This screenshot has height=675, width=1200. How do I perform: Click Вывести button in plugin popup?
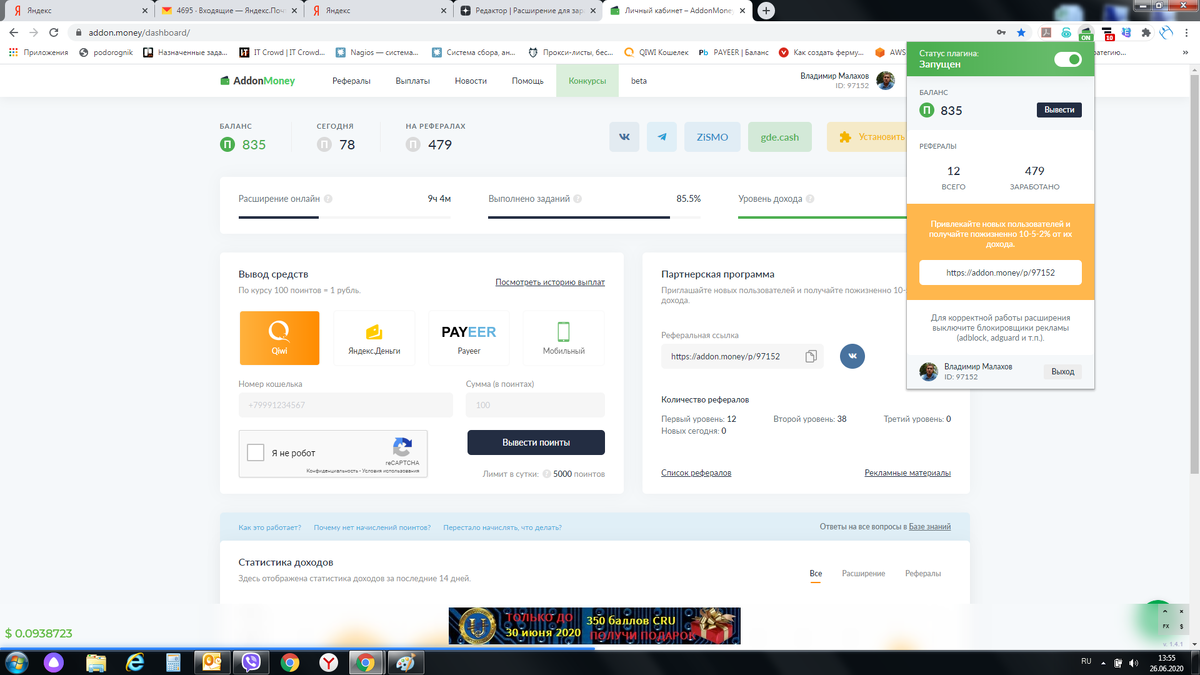coord(1059,110)
